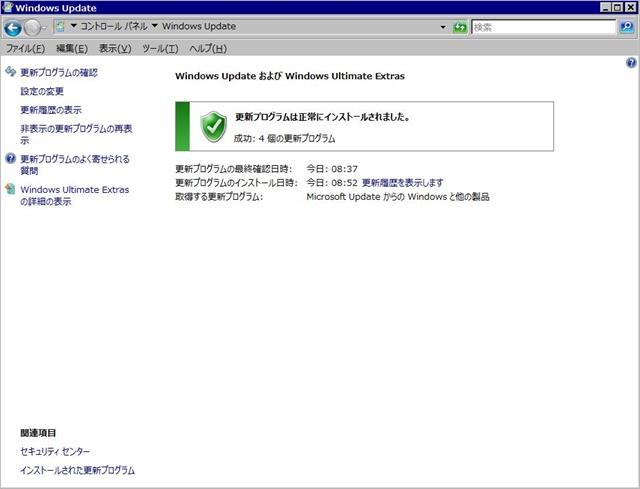The width and height of the screenshot is (640, 489).
Task: Click the 今日: 08:37 timestamp
Action: coord(332,169)
